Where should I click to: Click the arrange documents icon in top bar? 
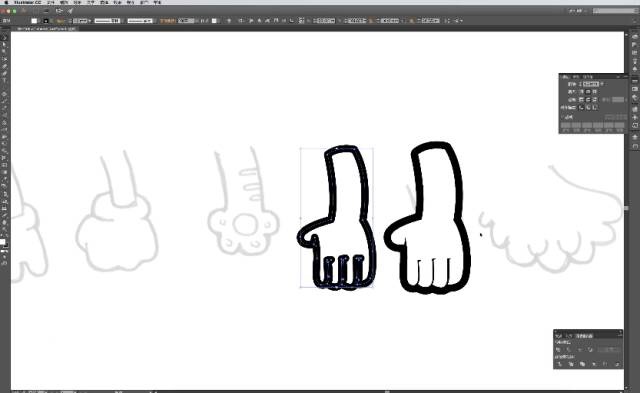click(59, 11)
